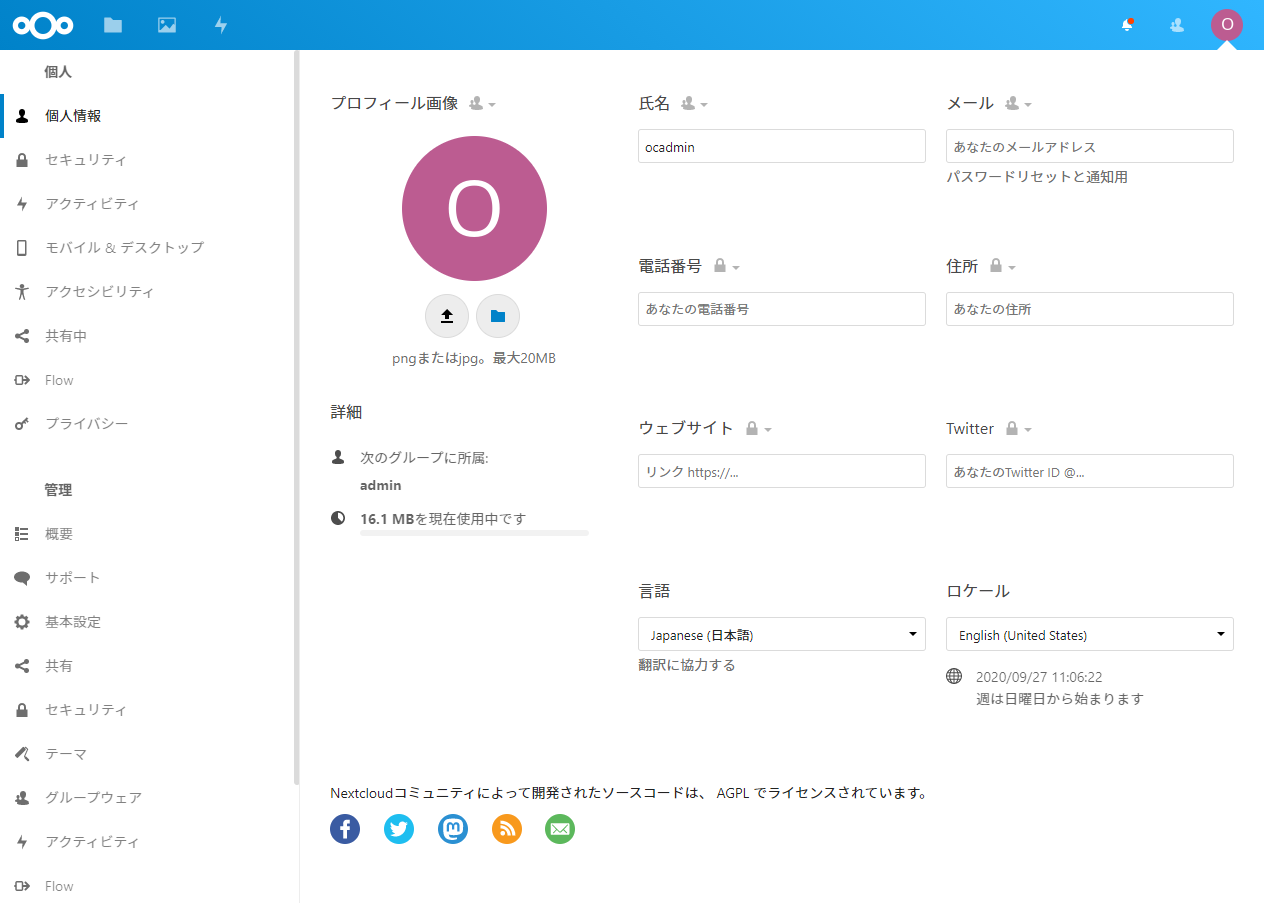Open the RSS feed icon
The height and width of the screenshot is (903, 1264).
point(507,828)
